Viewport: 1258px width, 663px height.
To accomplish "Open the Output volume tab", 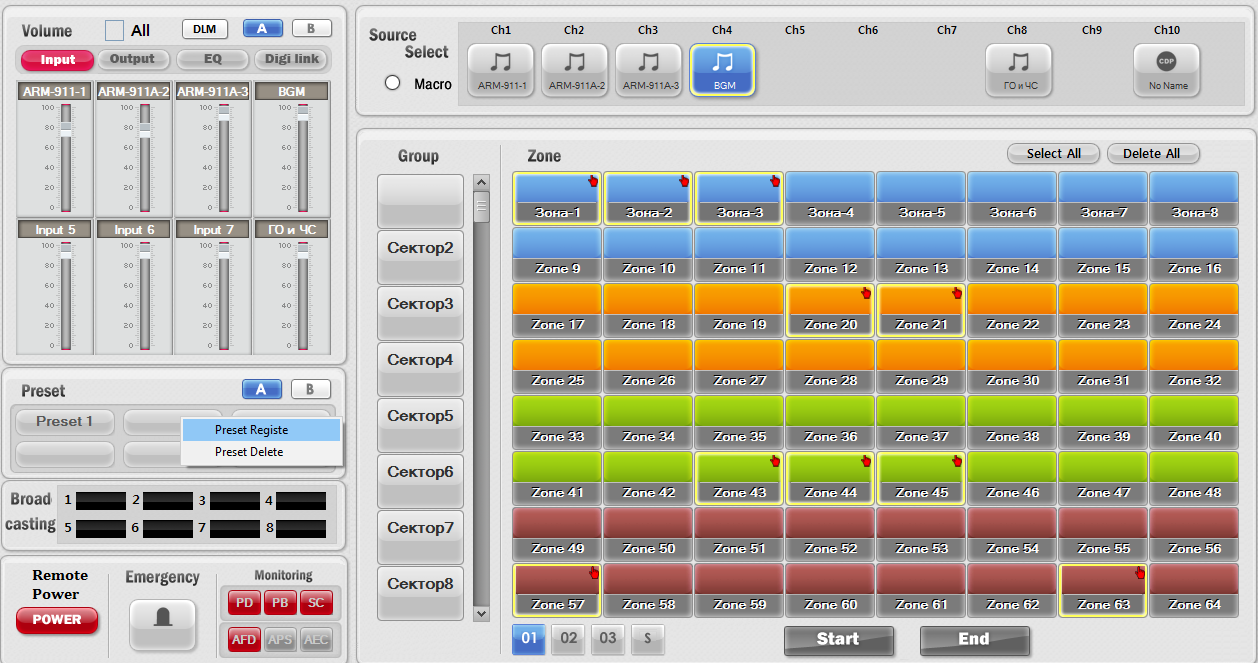I will coord(133,59).
